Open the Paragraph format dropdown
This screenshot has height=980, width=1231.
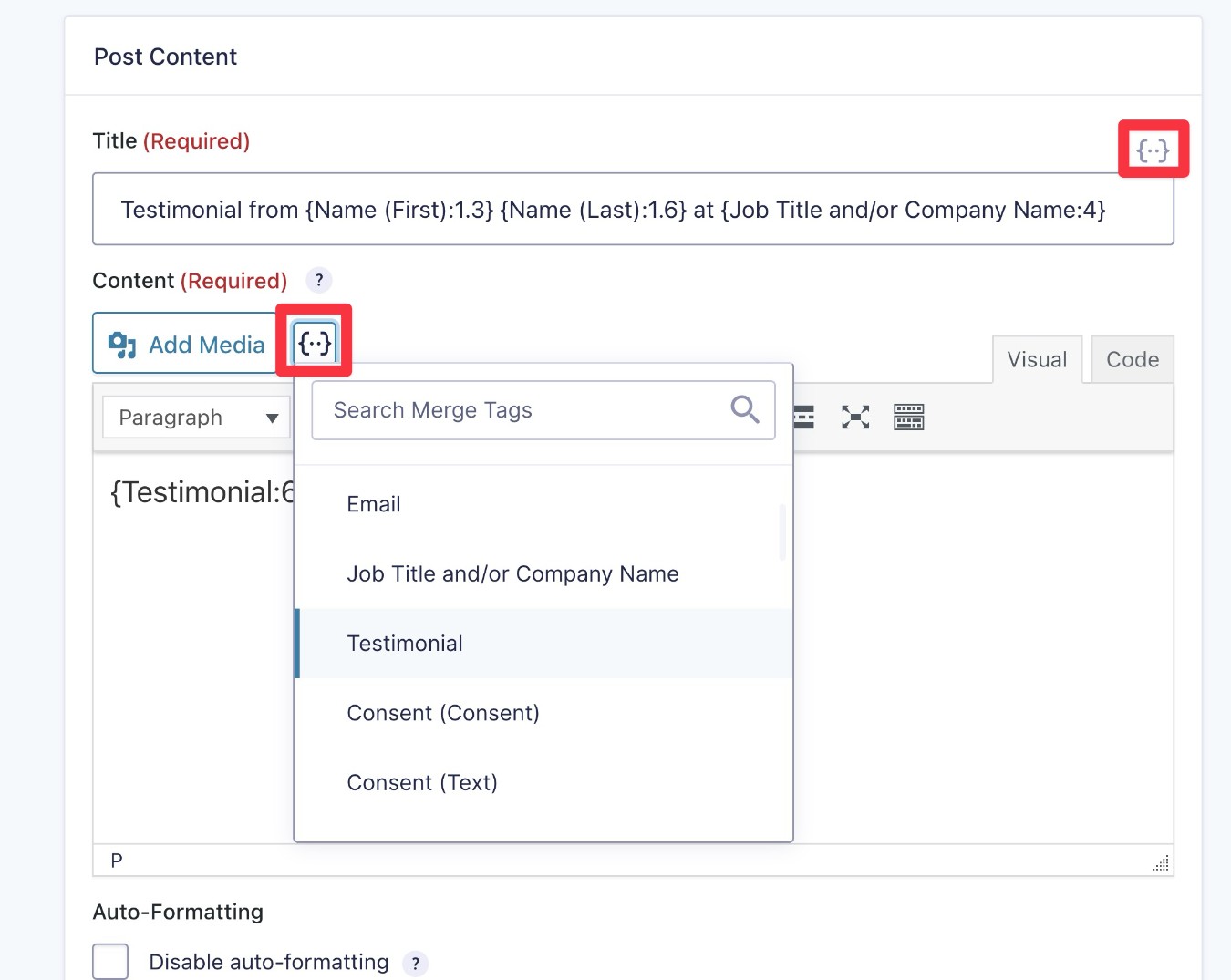tap(195, 417)
